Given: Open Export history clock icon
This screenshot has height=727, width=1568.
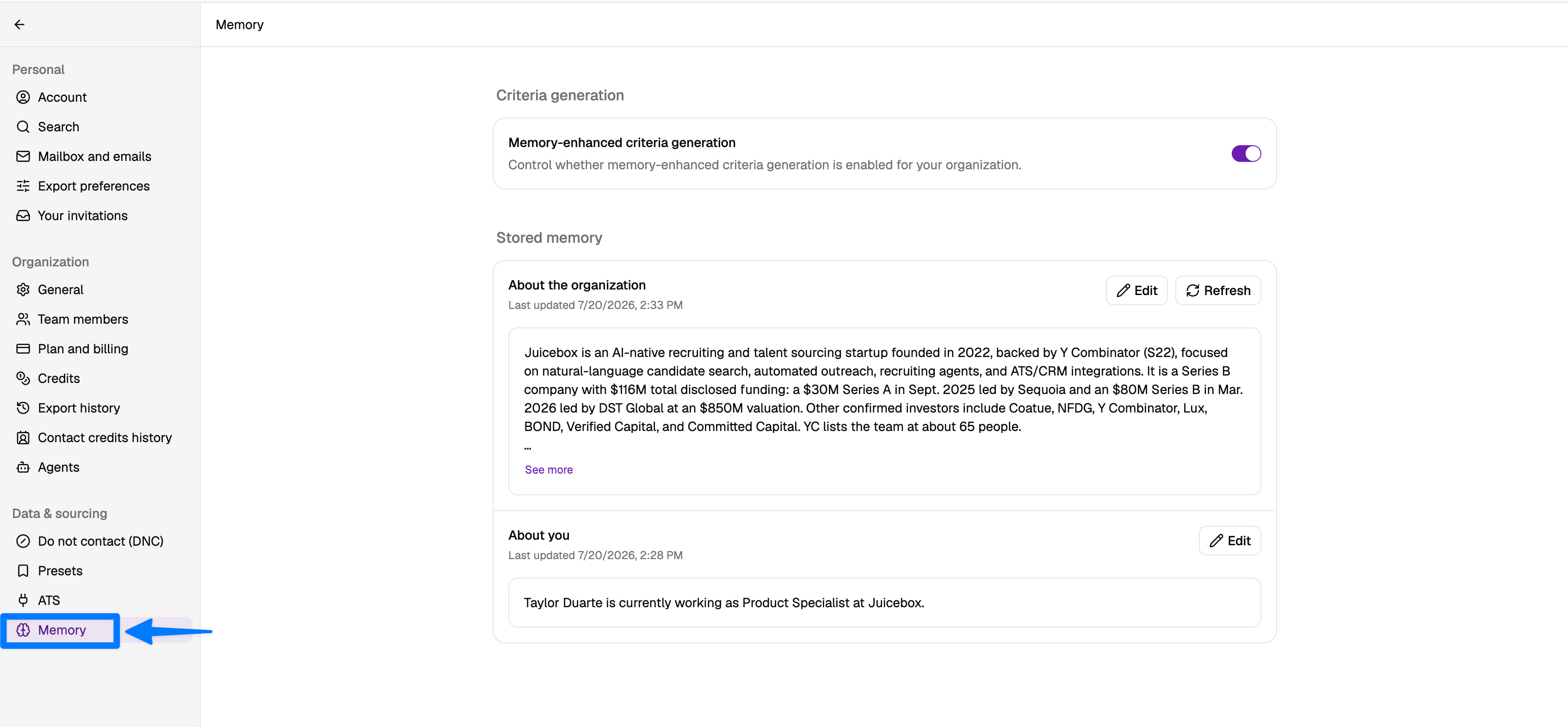Looking at the screenshot, I should point(23,408).
